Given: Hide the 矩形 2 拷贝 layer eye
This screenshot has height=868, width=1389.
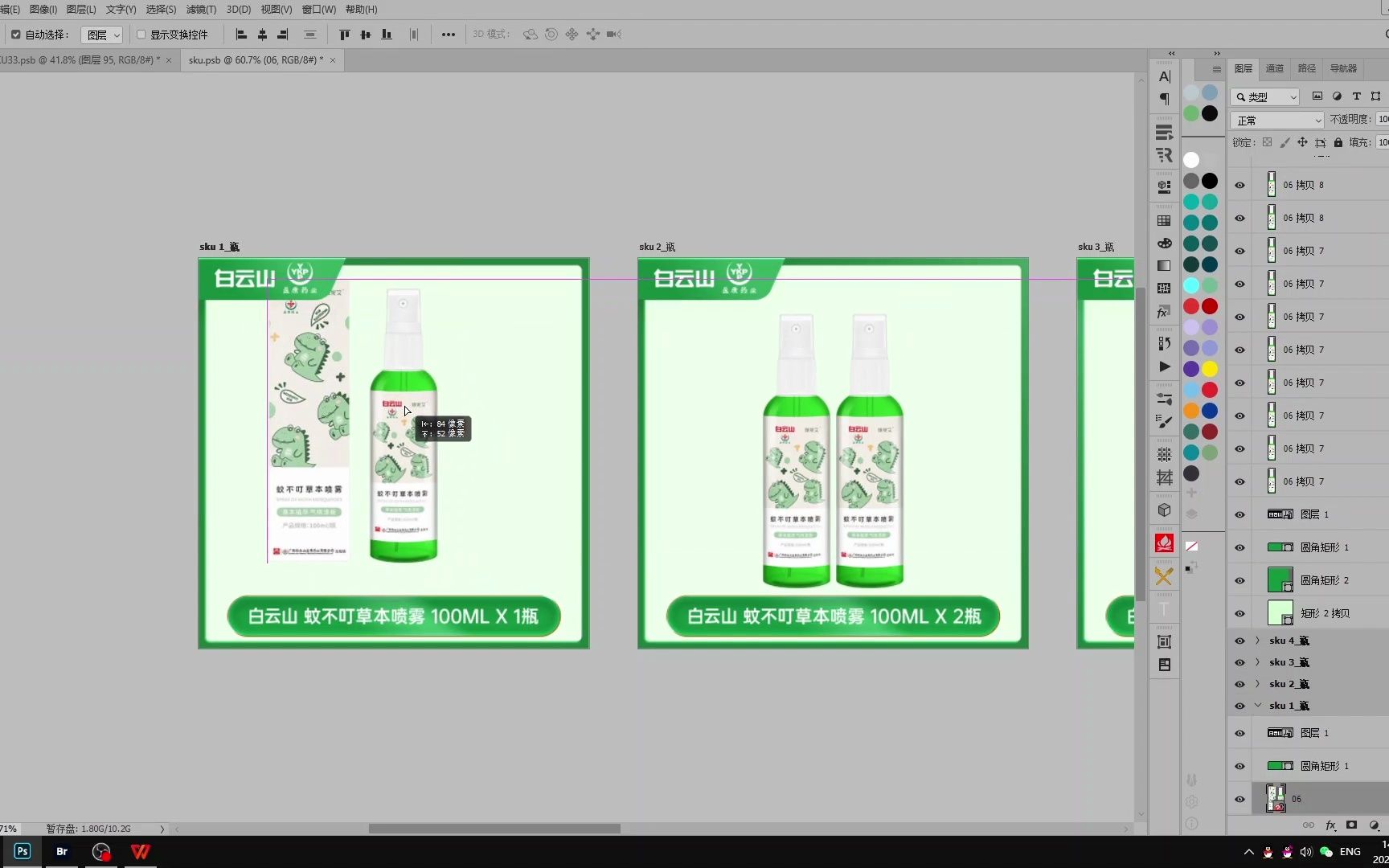Looking at the screenshot, I should pos(1239,613).
